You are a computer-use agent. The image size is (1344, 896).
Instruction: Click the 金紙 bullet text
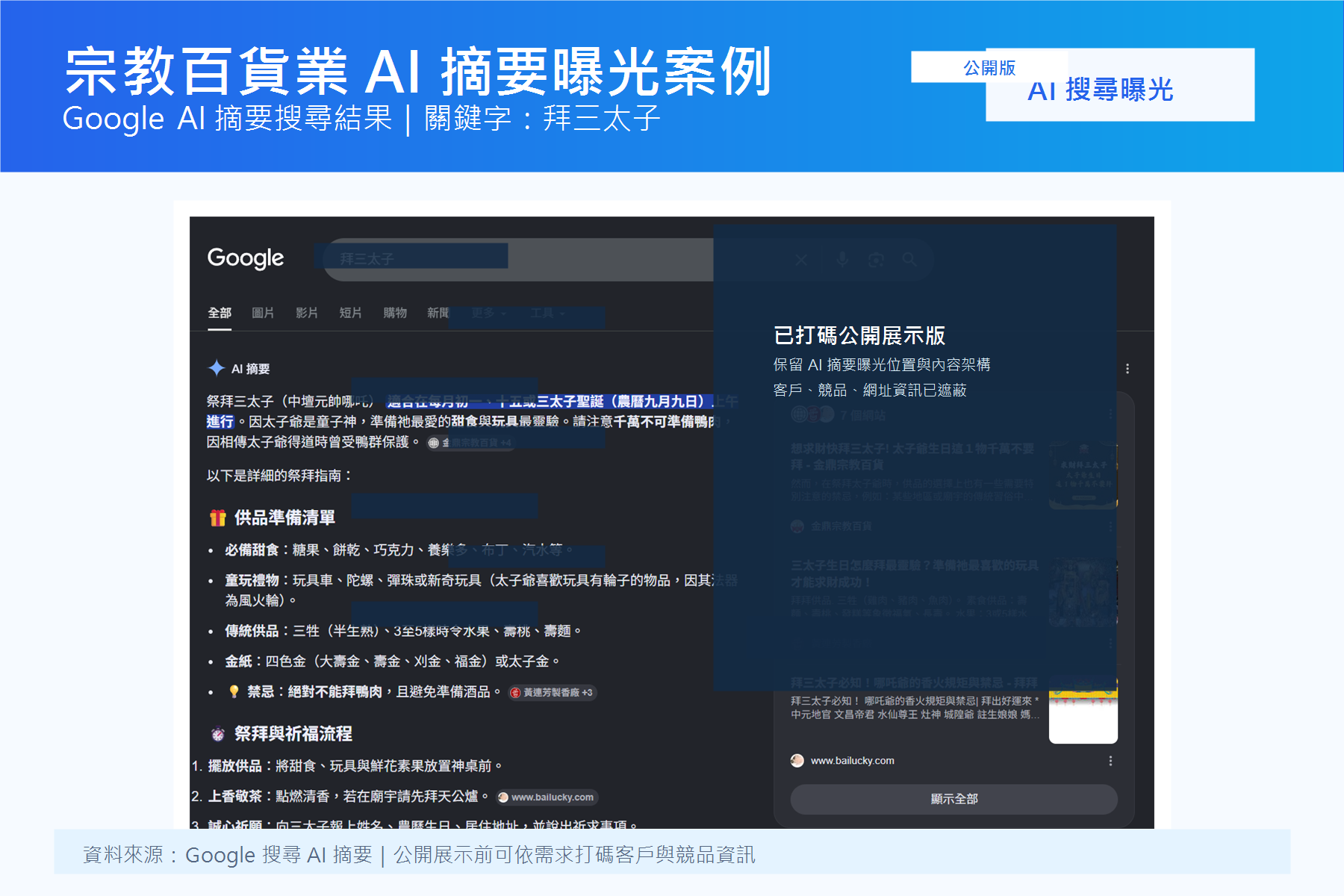pos(393,662)
